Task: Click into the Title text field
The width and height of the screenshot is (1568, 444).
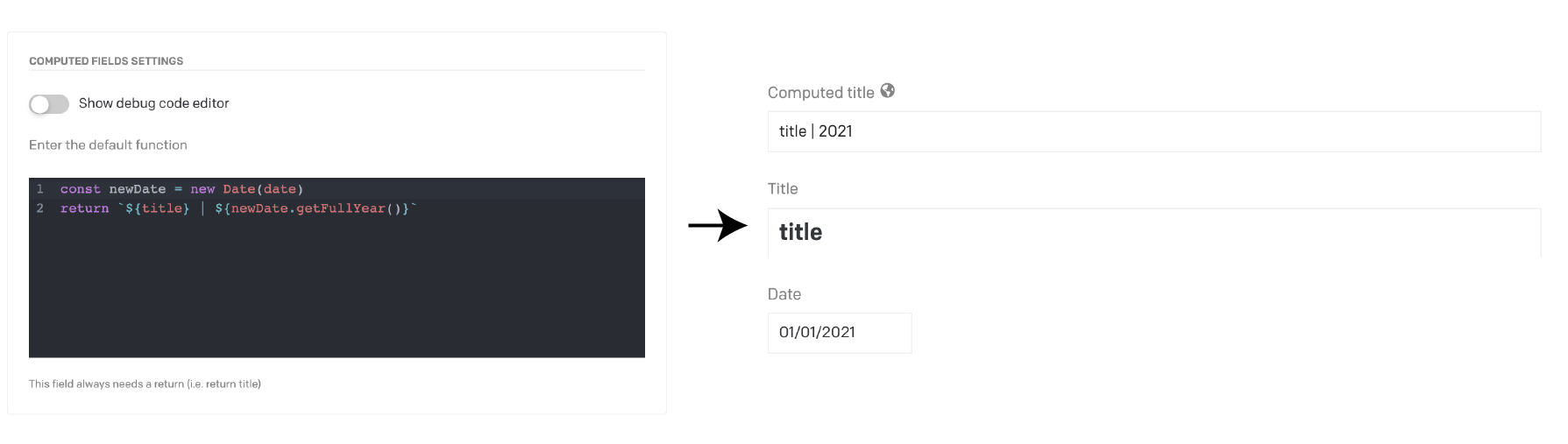Action: point(1153,232)
